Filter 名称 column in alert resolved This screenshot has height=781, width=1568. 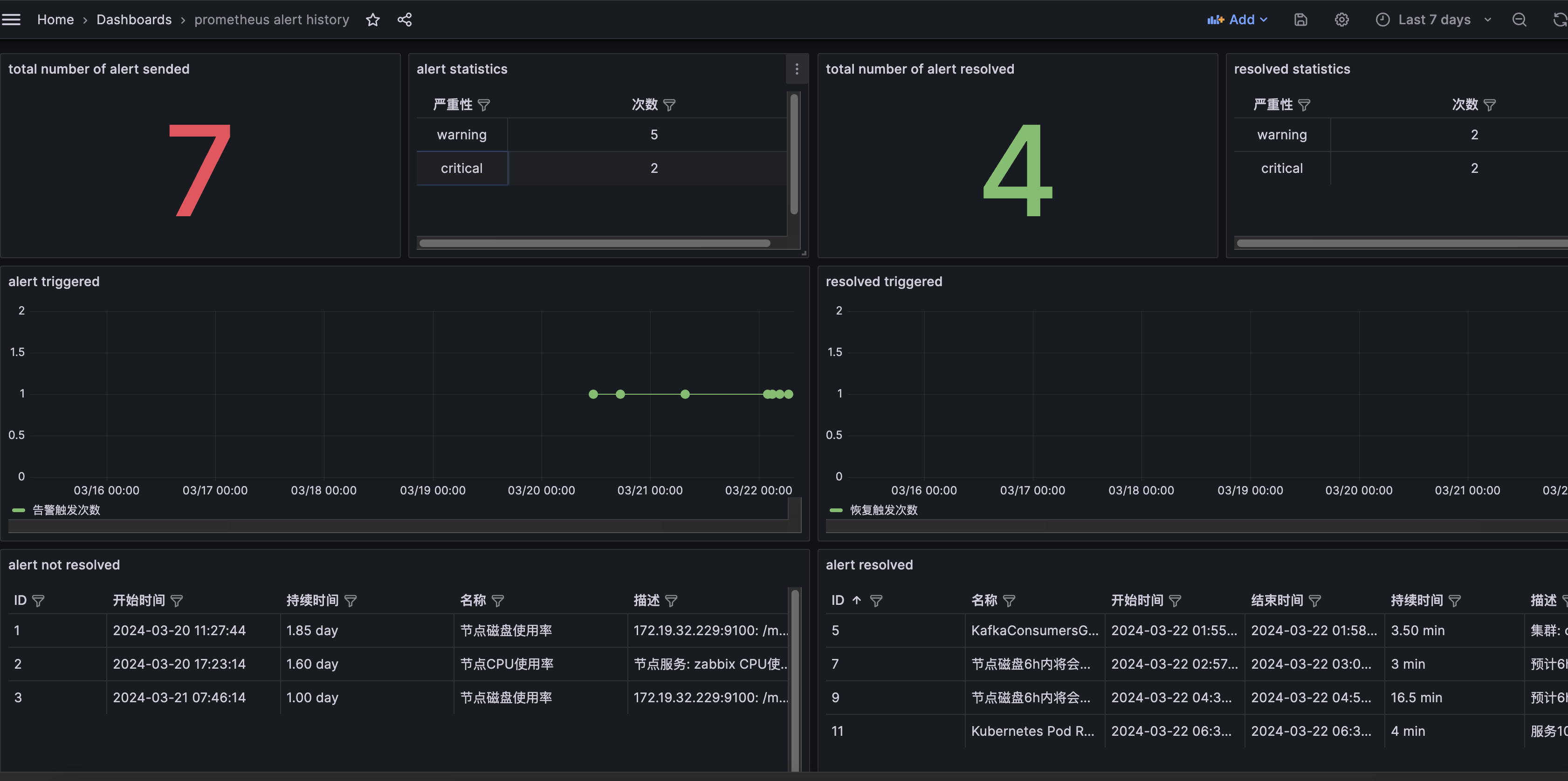pos(1009,601)
